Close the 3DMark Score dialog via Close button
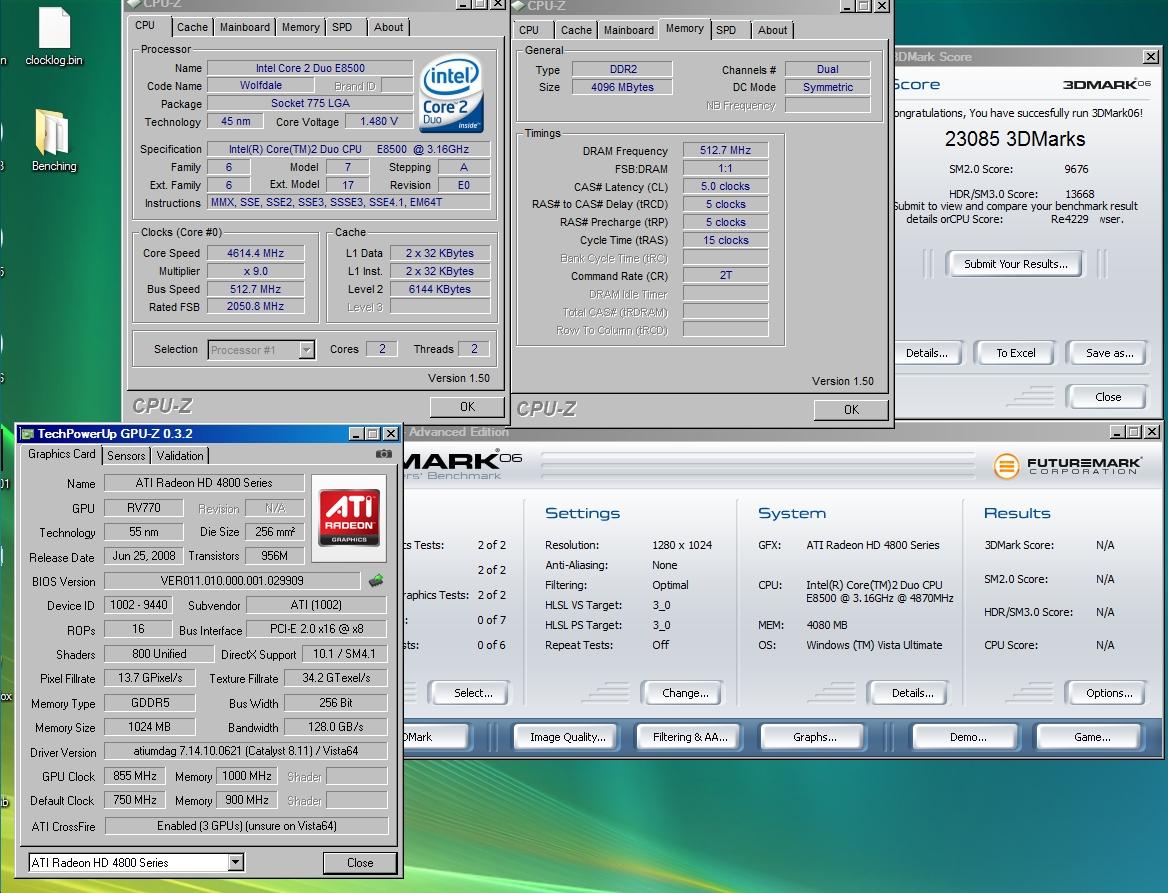Image resolution: width=1168 pixels, height=893 pixels. tap(1108, 397)
